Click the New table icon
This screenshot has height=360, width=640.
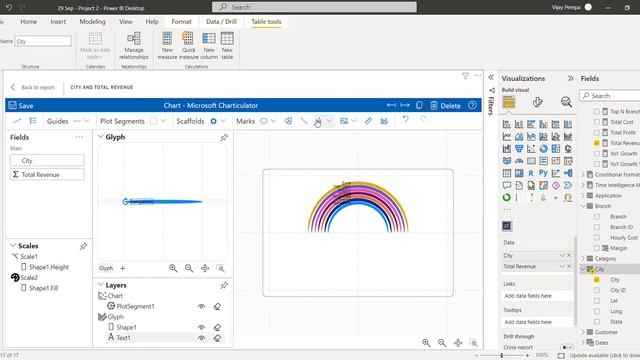coord(227,38)
